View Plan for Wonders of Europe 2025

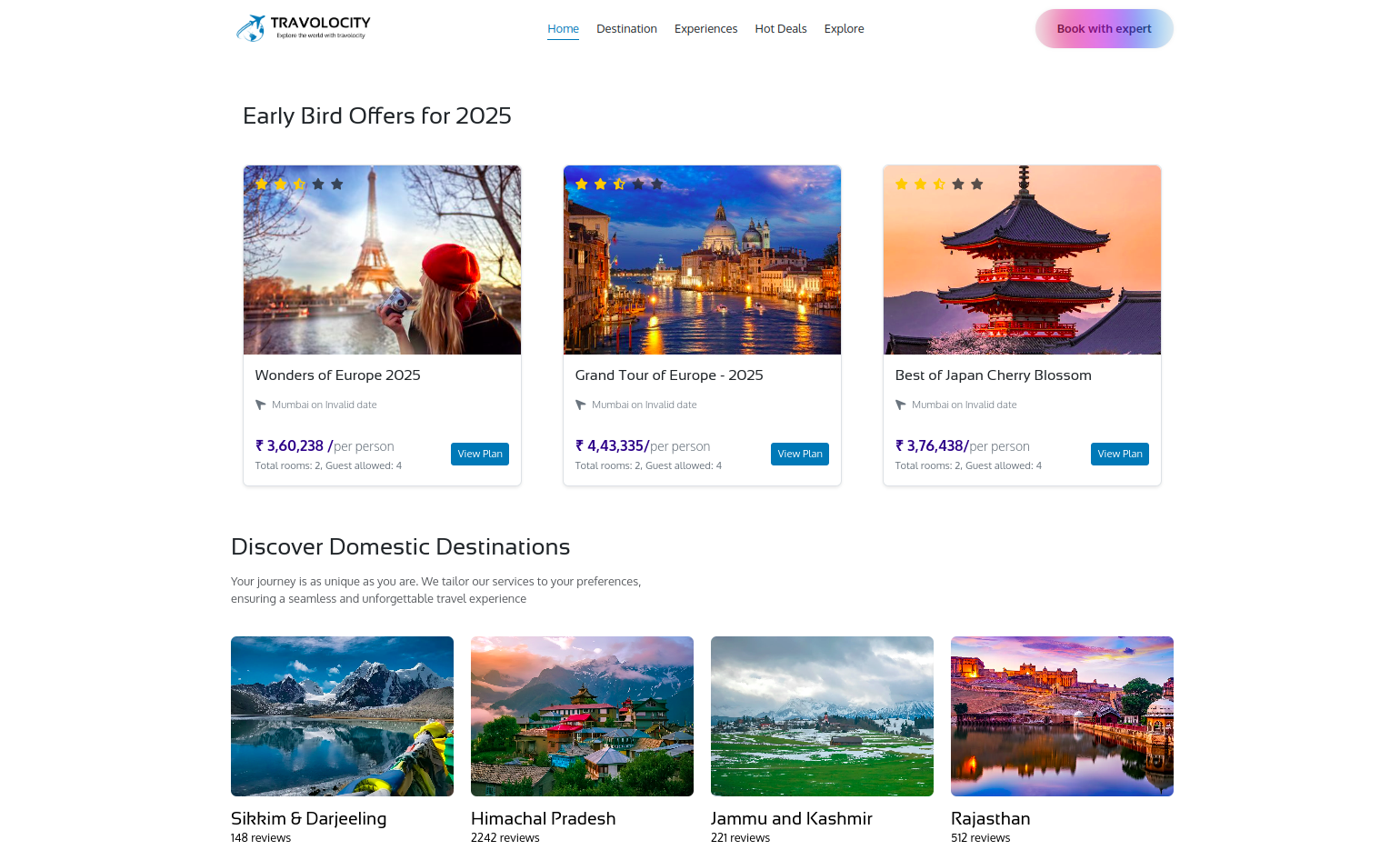(479, 454)
